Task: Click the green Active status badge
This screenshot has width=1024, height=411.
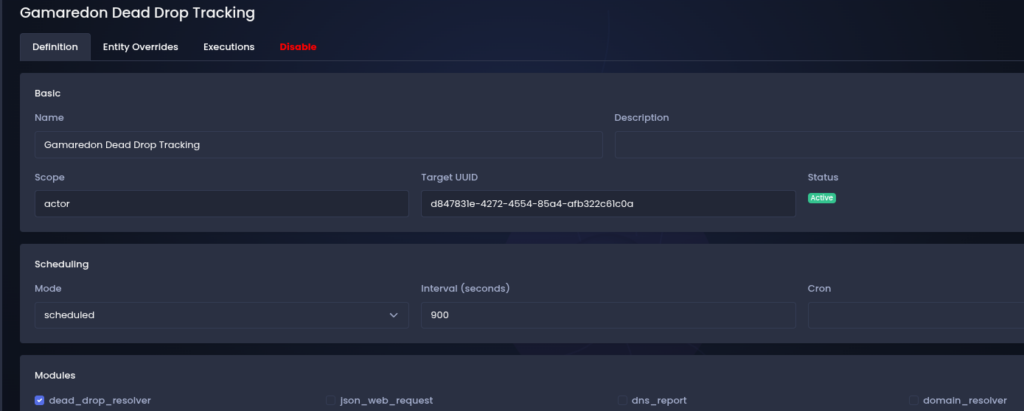Action: pos(821,198)
